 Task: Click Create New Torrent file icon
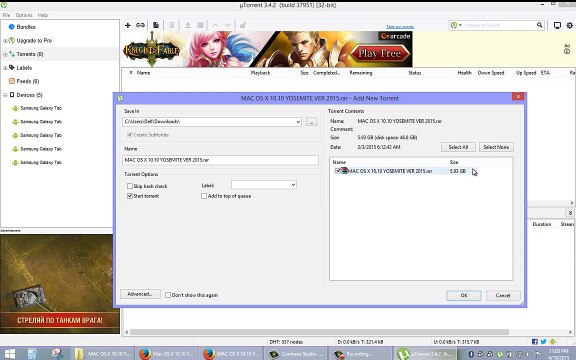tap(156, 25)
